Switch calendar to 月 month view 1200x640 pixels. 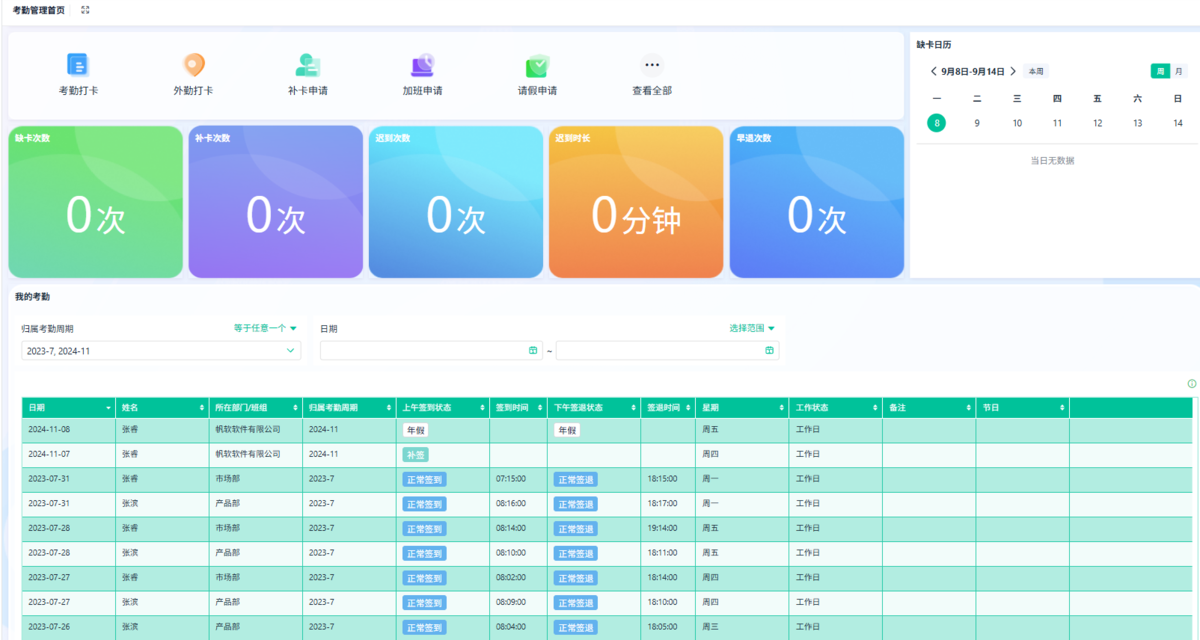[1179, 71]
